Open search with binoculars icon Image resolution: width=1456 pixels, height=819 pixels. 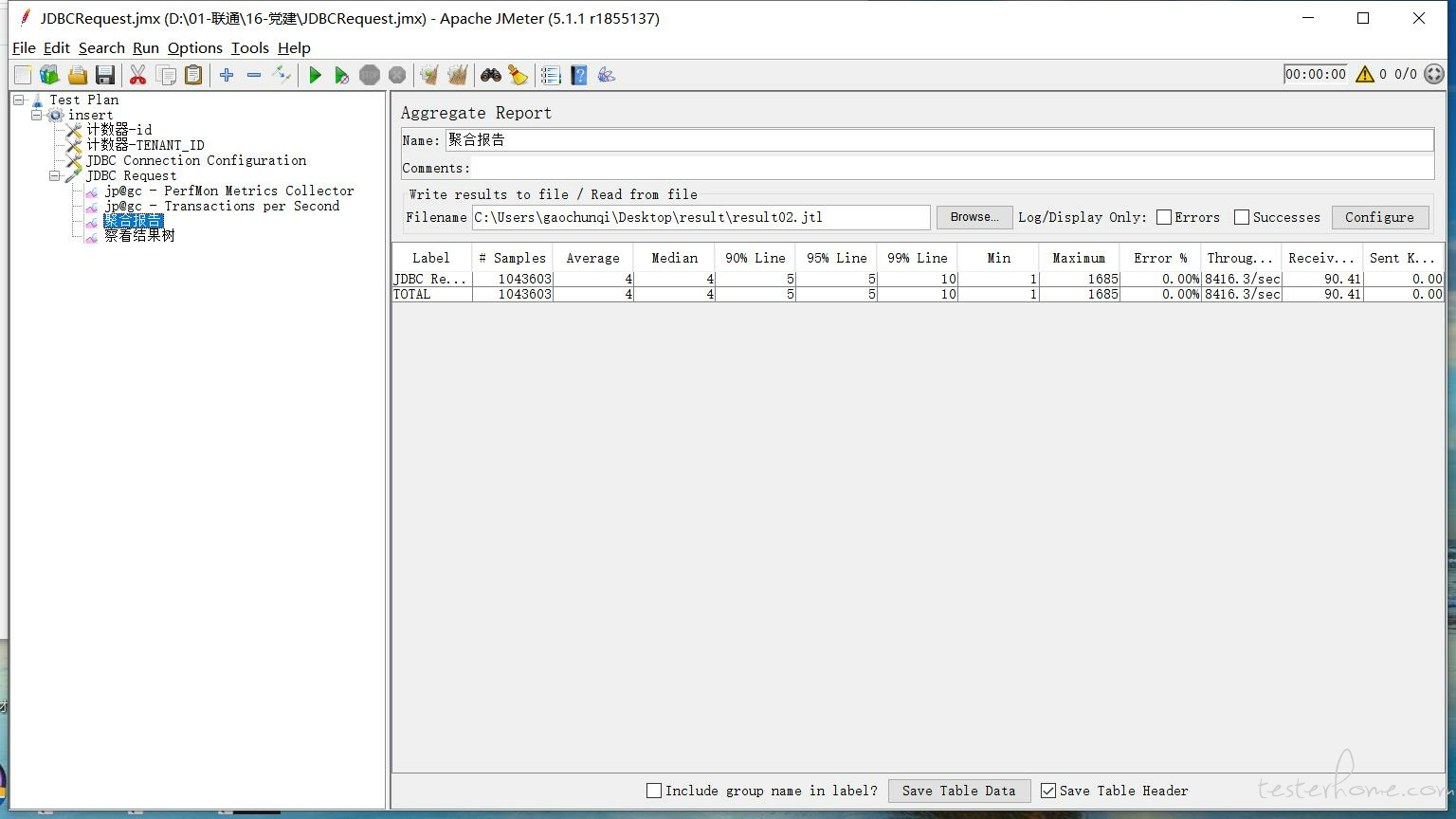tap(491, 75)
